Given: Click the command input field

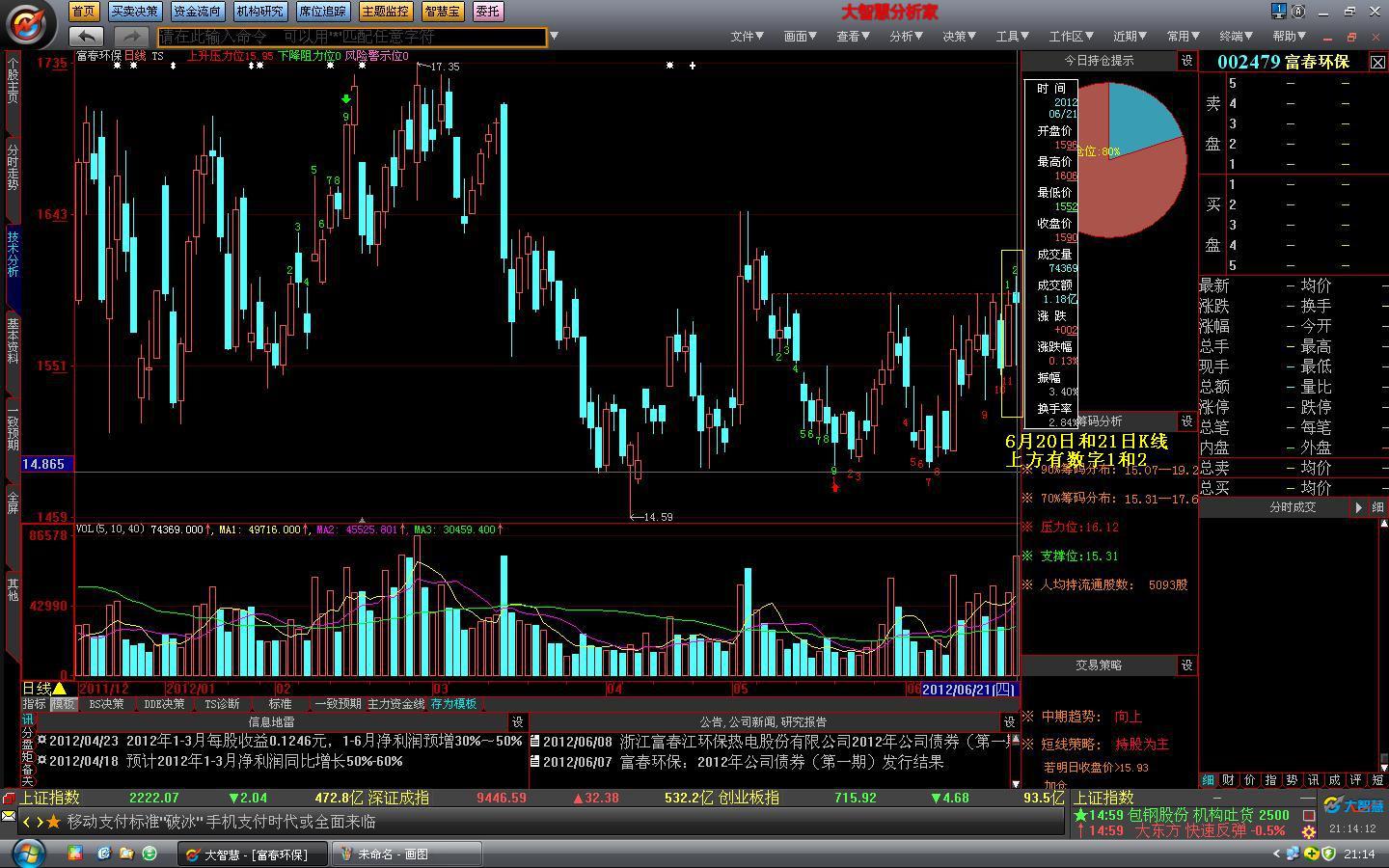Looking at the screenshot, I should 352,37.
